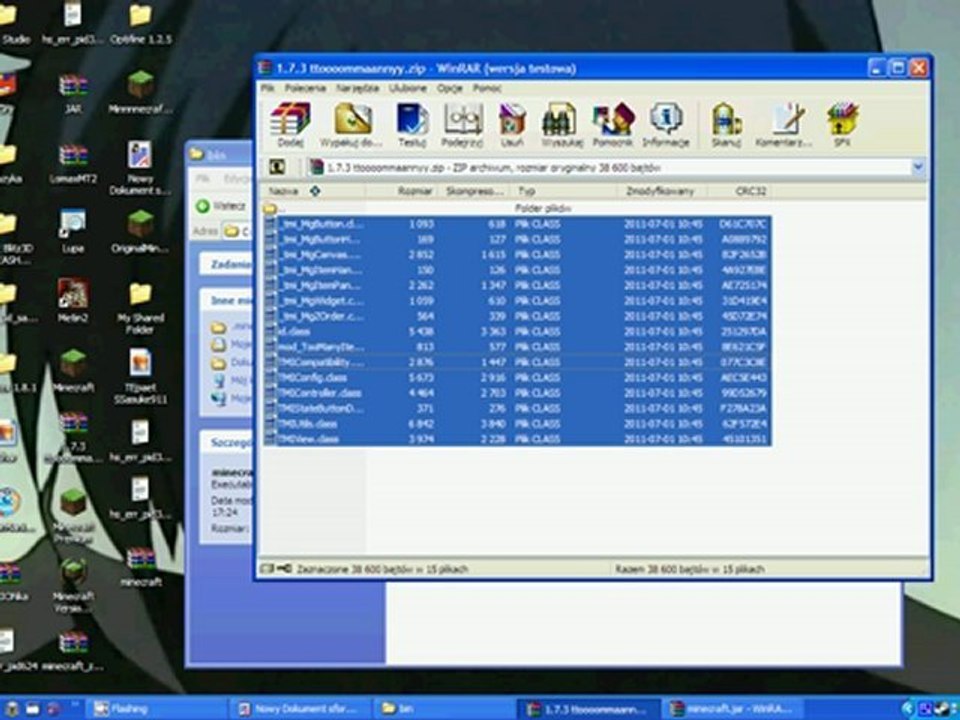Viewport: 960px width, 720px height.
Task: Open the Opcje menu
Action: coord(449,88)
